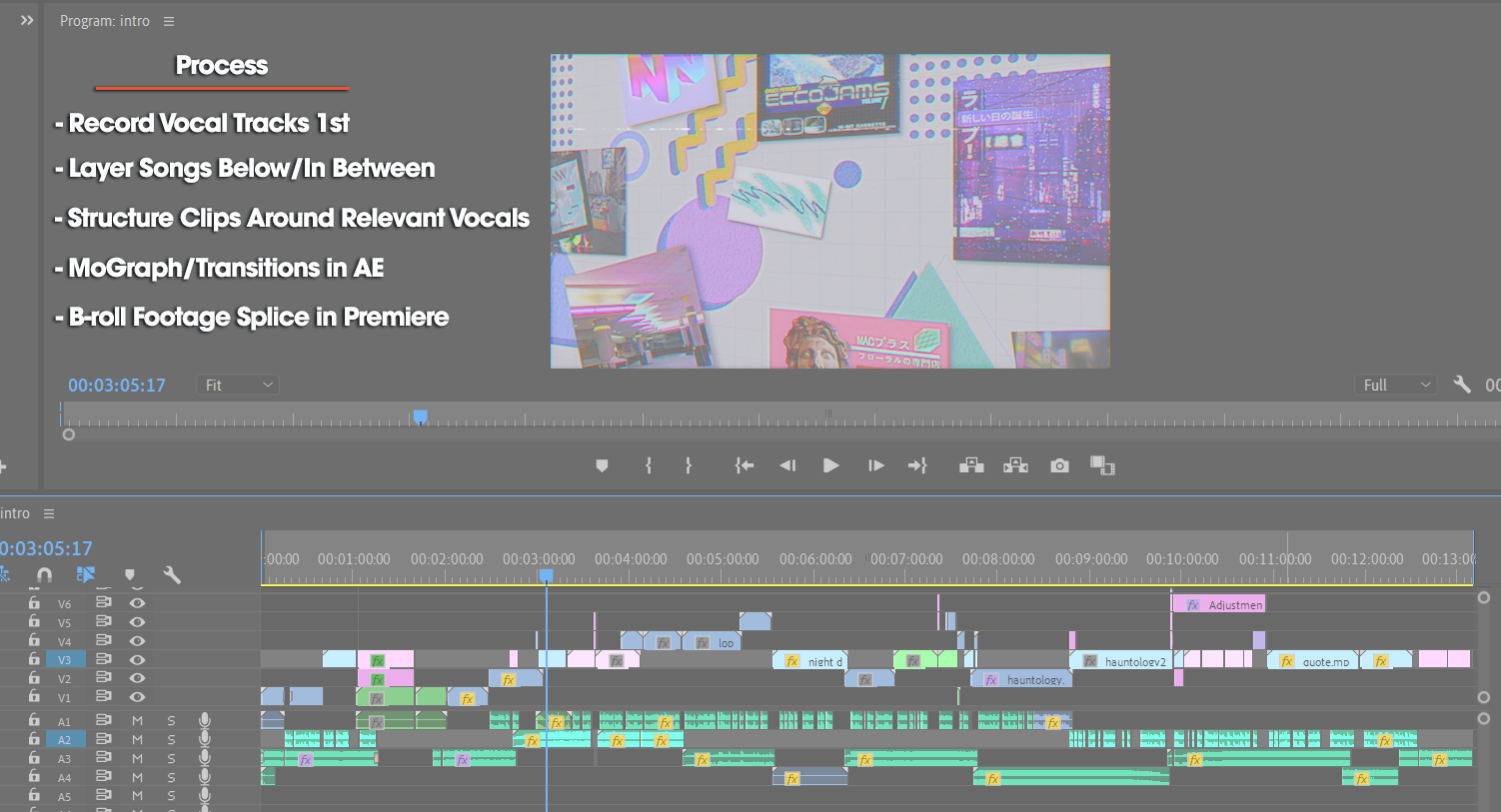
Task: Open intro timeline panel menu
Action: (48, 513)
